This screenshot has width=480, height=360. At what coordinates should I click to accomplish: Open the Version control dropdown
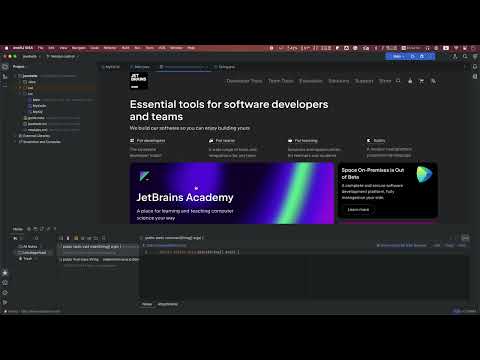pos(63,56)
